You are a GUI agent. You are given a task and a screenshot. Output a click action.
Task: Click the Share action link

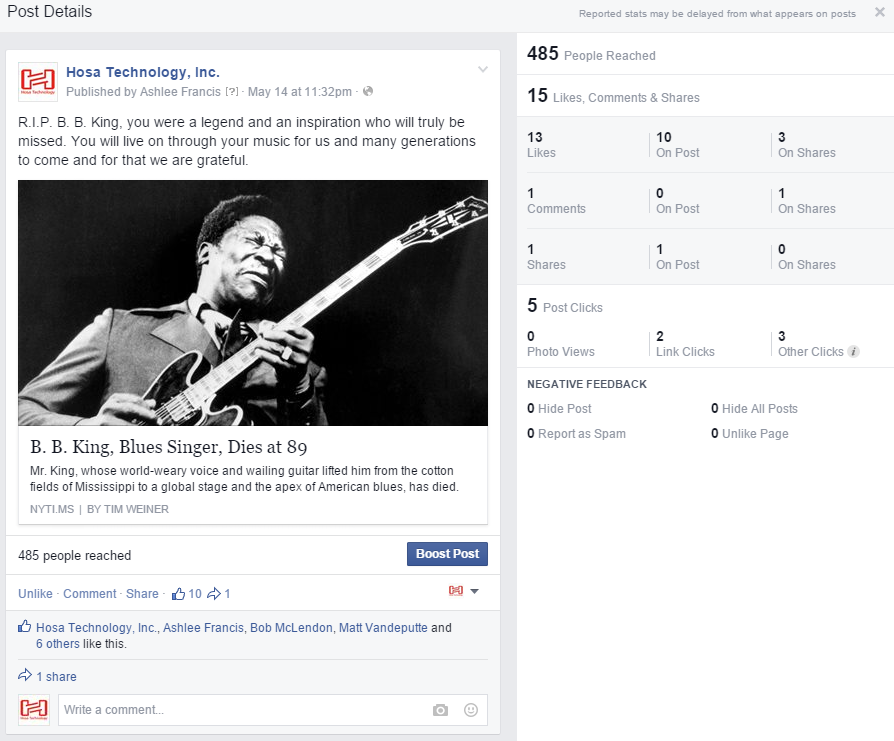(x=142, y=594)
